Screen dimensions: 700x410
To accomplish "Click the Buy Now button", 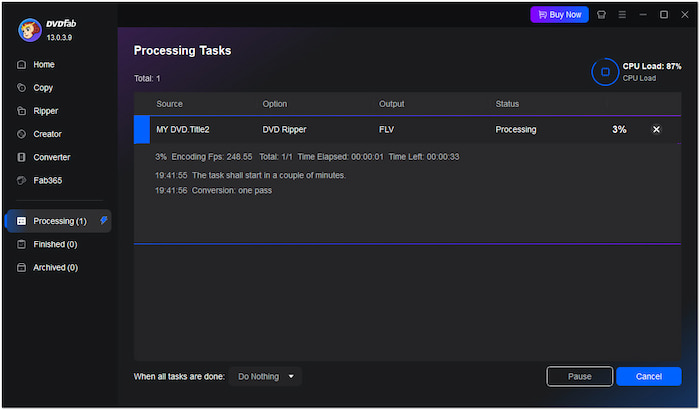I will [559, 15].
